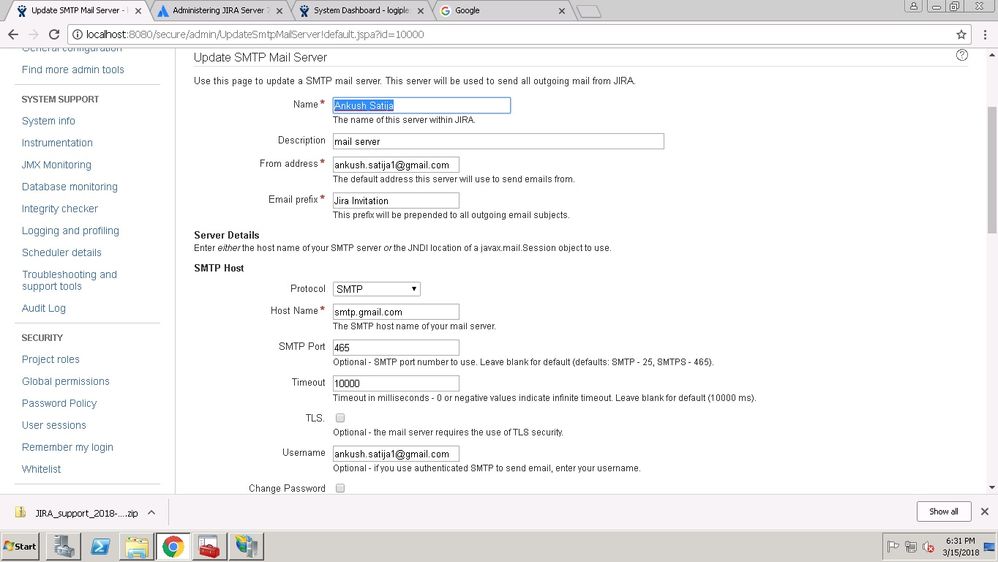
Task: Open the last taskbar application icon
Action: (x=246, y=546)
